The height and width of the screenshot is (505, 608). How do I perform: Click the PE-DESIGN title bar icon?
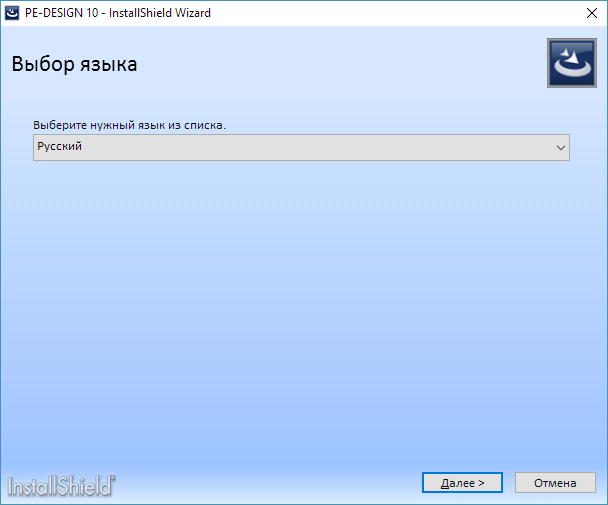pos(12,13)
